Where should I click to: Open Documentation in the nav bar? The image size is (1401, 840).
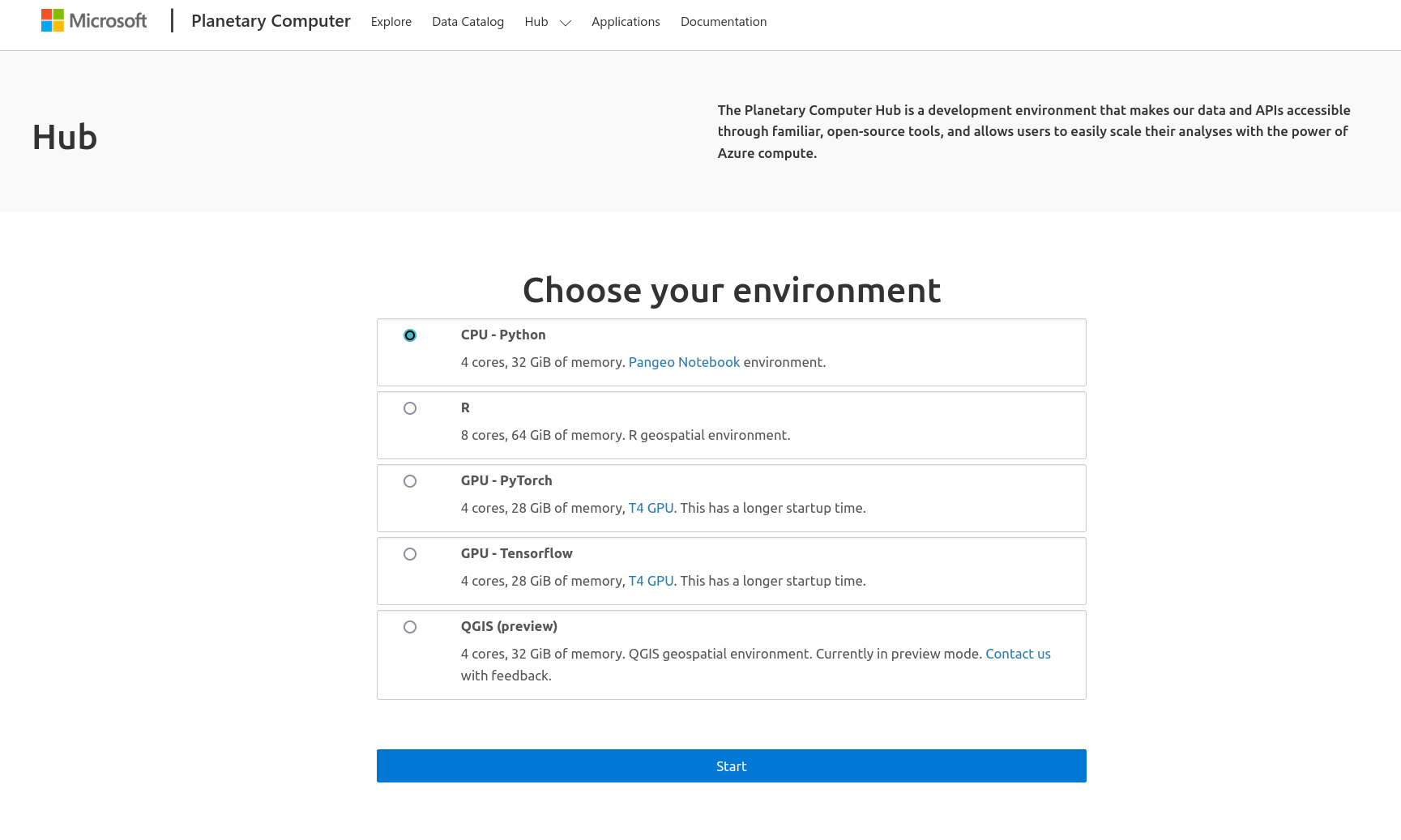pyautogui.click(x=724, y=22)
